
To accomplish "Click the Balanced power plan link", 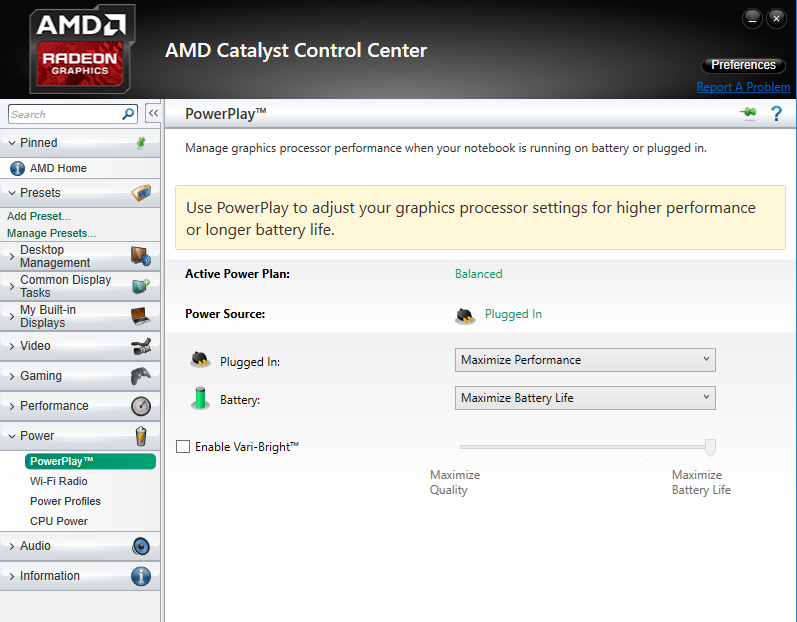I will coord(478,274).
